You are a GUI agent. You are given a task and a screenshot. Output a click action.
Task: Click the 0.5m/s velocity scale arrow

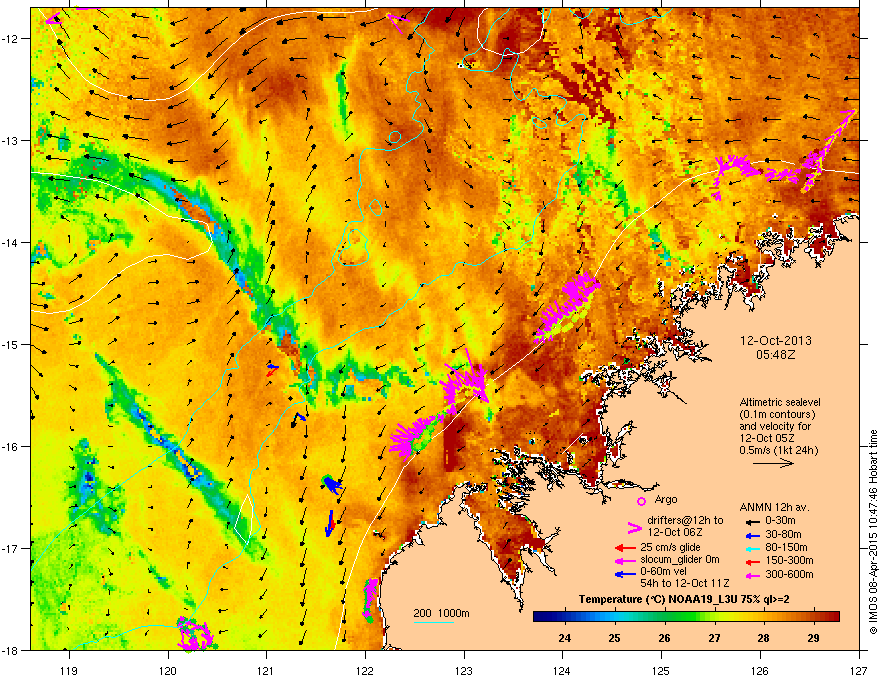pyautogui.click(x=773, y=463)
